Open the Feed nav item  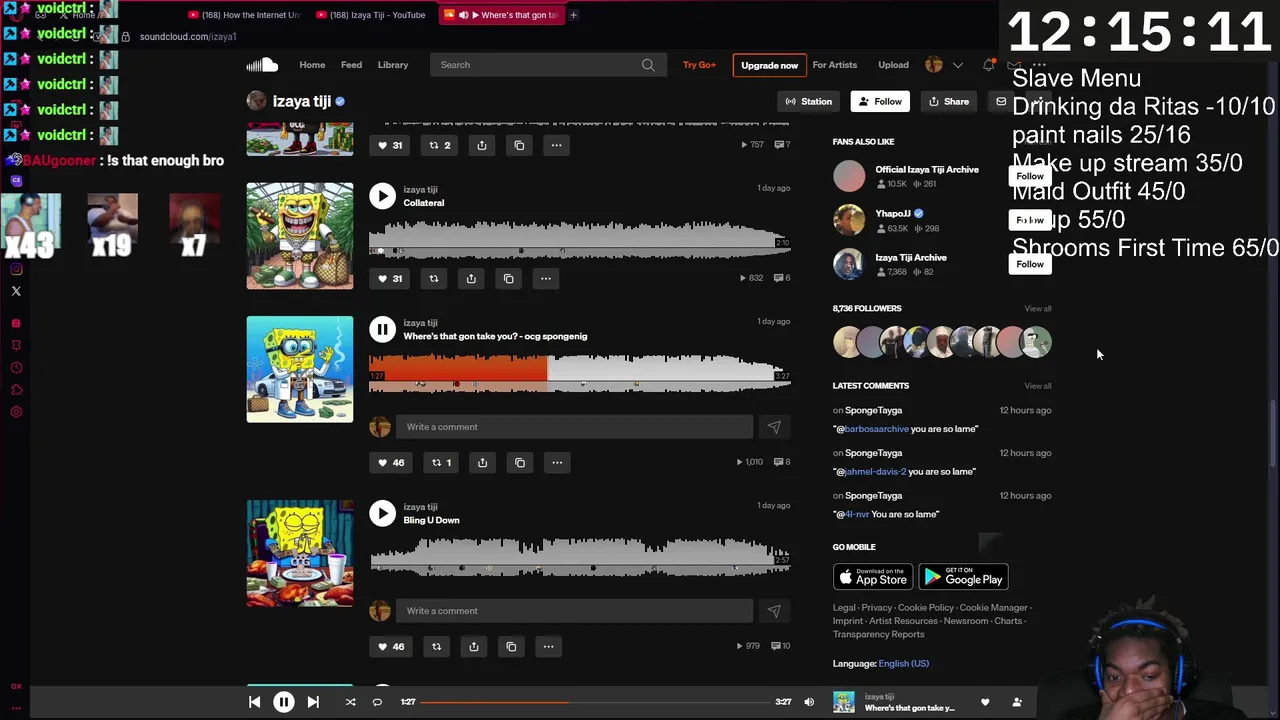coord(351,65)
